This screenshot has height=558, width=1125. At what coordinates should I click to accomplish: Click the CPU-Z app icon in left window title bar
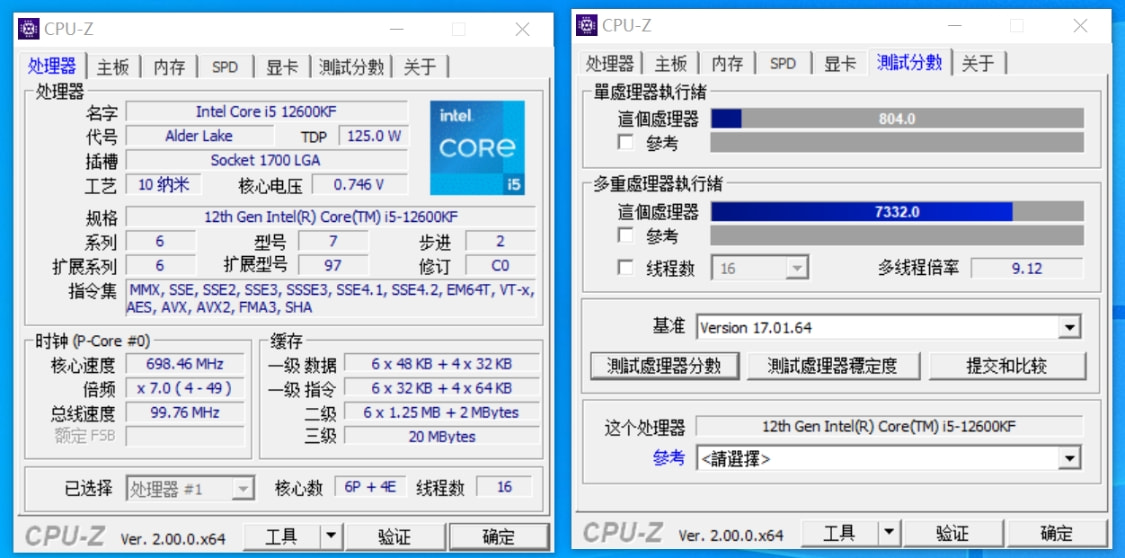29,29
